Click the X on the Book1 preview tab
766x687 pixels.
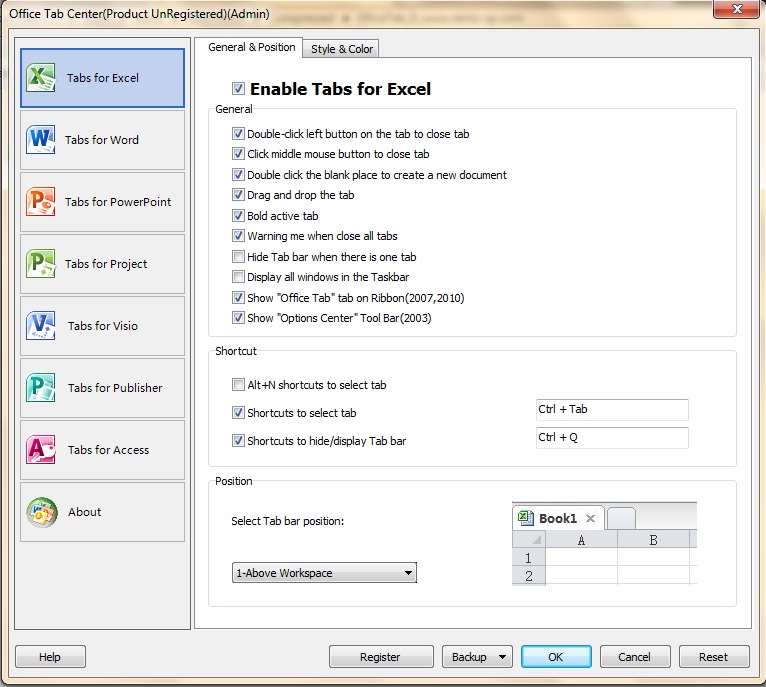(x=590, y=518)
